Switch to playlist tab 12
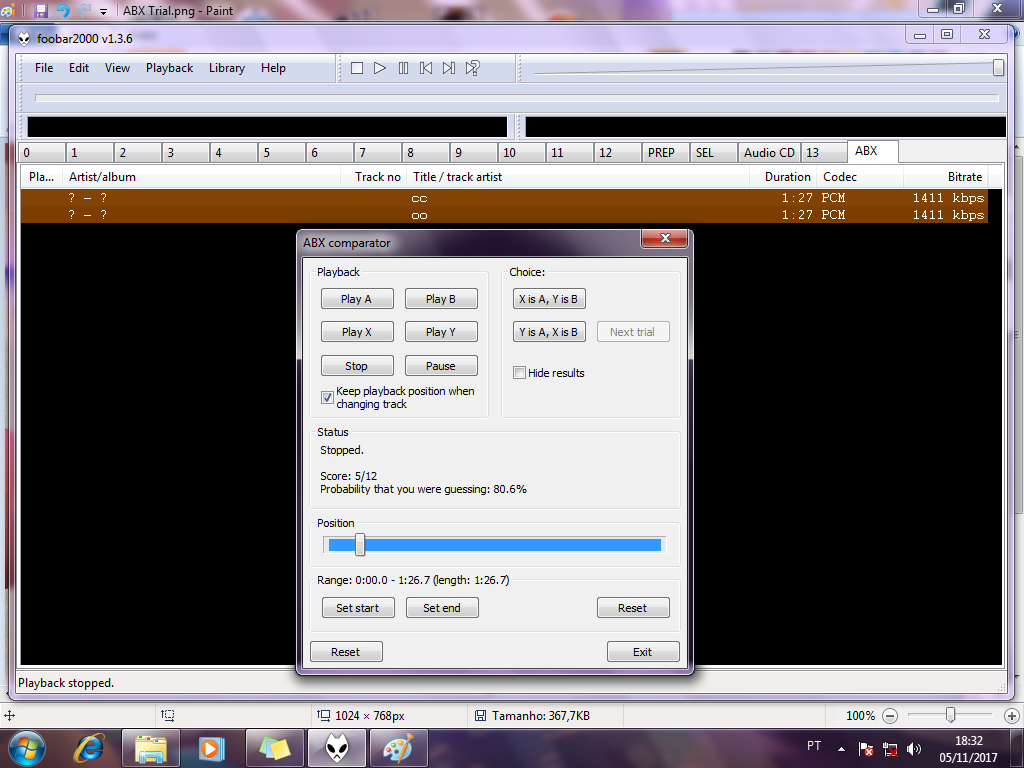1024x768 pixels. tap(617, 153)
